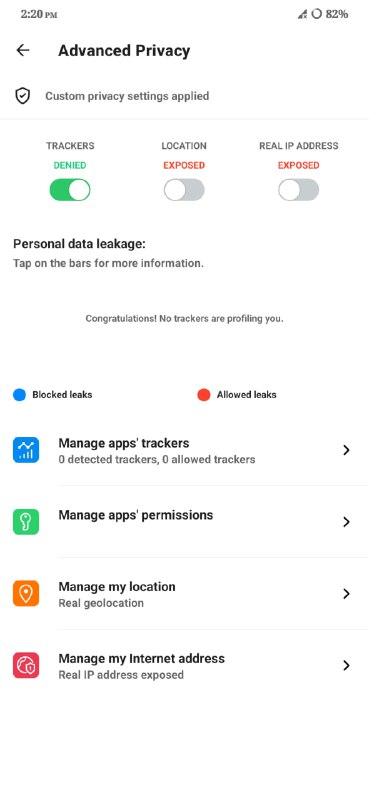This screenshot has width=369, height=800.
Task: Enable the Location protection toggle
Action: (x=184, y=190)
